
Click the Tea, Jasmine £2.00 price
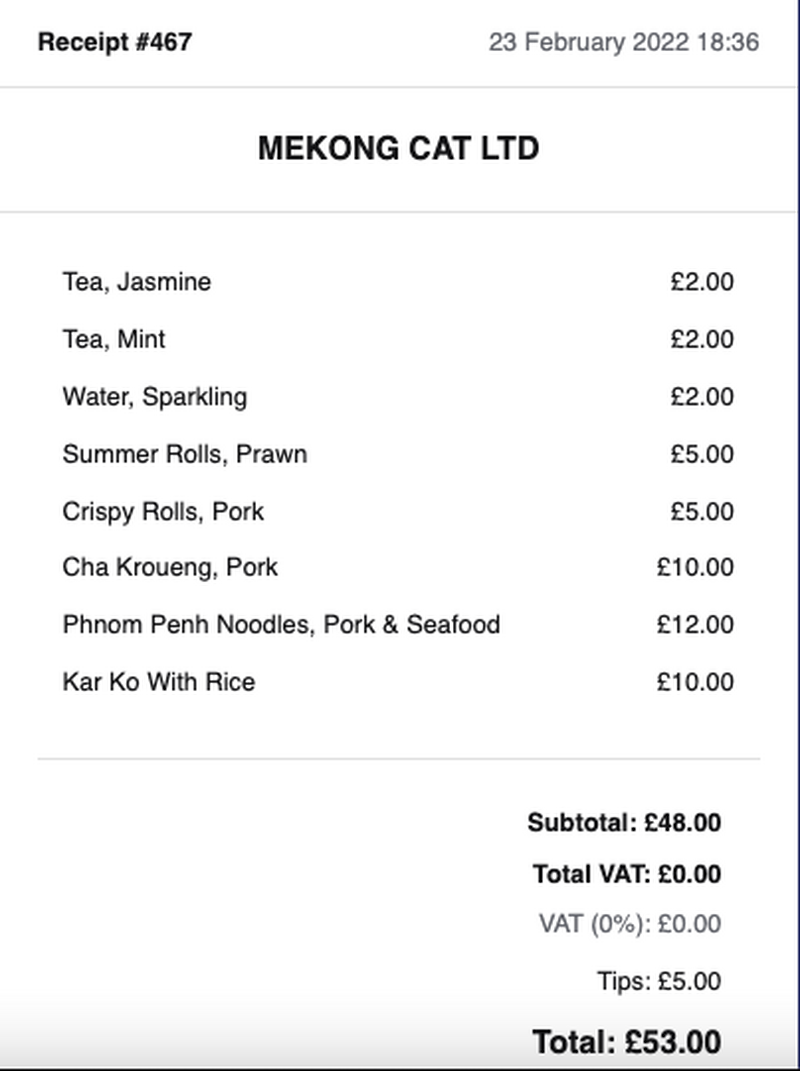[x=702, y=282]
